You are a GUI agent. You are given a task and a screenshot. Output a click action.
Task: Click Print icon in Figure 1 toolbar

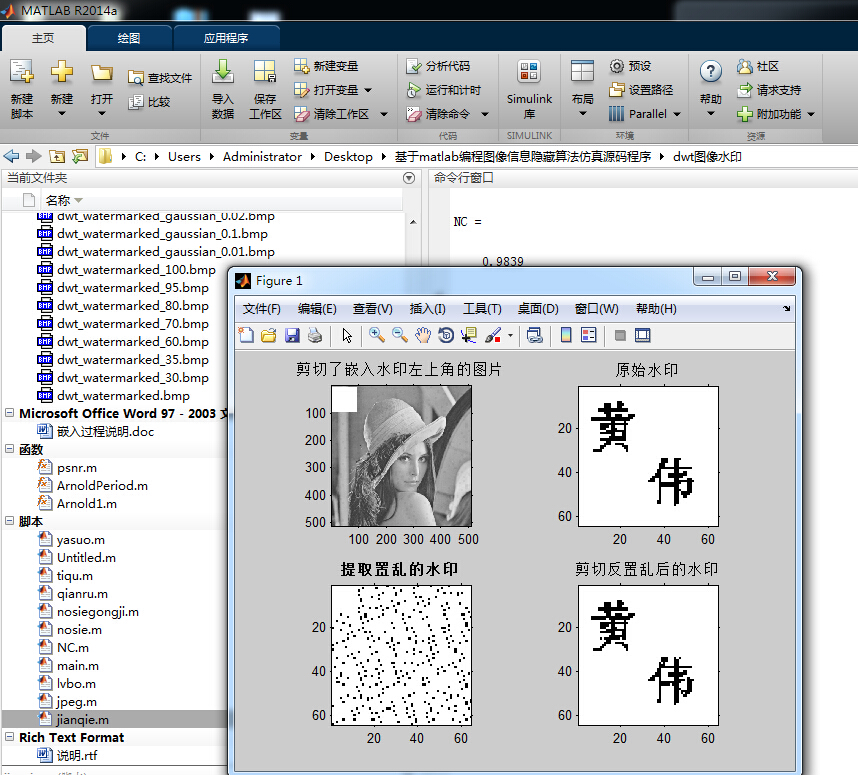(315, 335)
